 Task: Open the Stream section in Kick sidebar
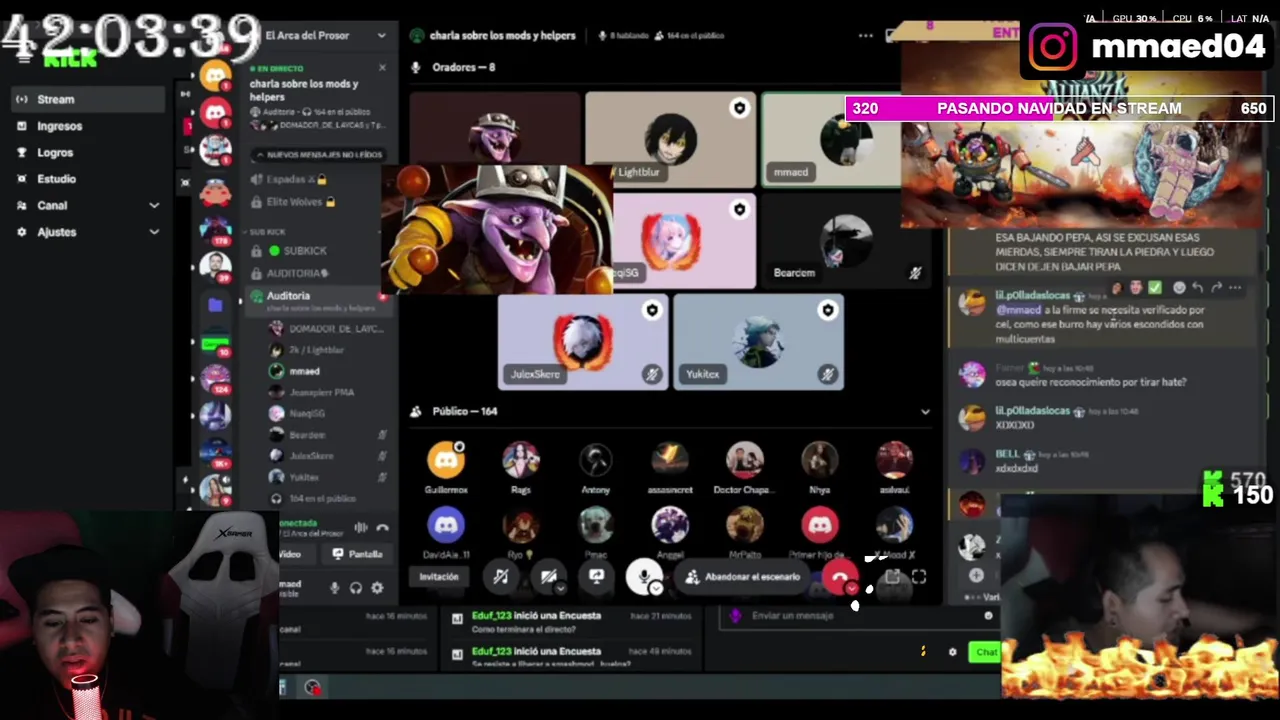click(x=88, y=99)
